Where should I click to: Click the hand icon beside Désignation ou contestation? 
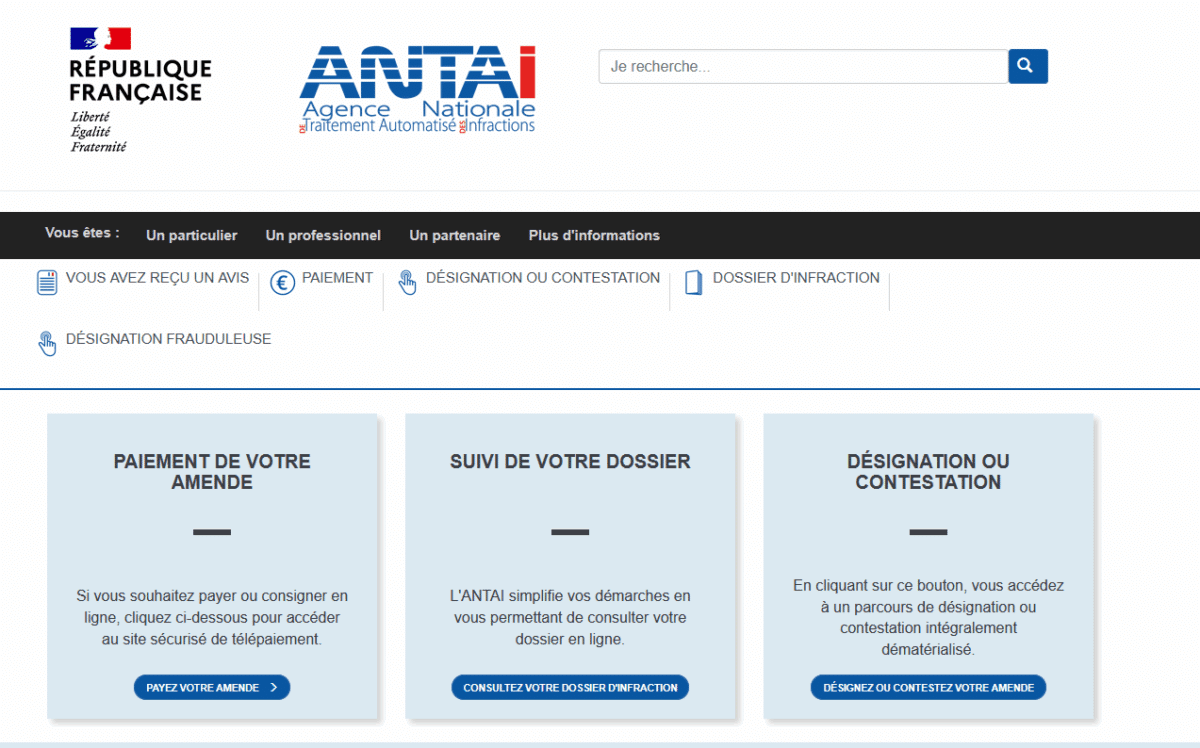click(407, 282)
